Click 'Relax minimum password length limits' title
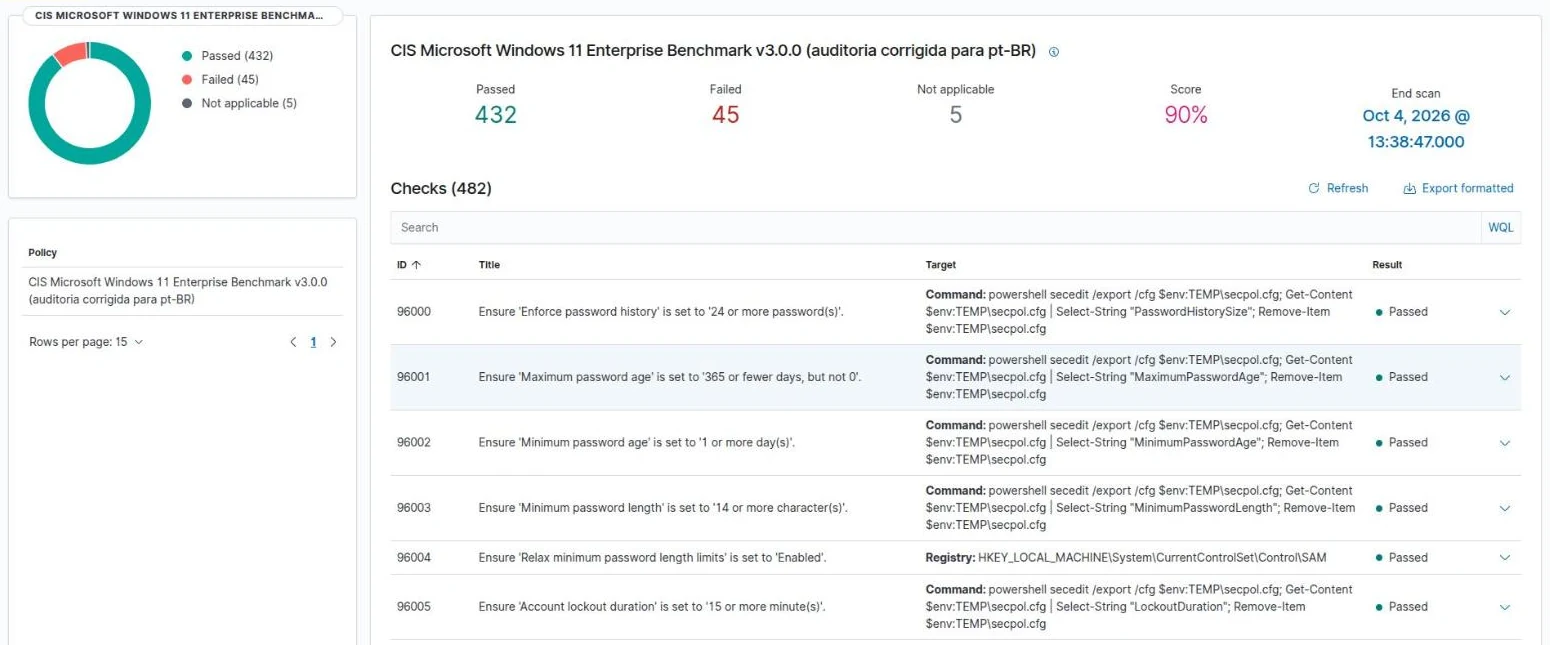1550x645 pixels. click(653, 557)
